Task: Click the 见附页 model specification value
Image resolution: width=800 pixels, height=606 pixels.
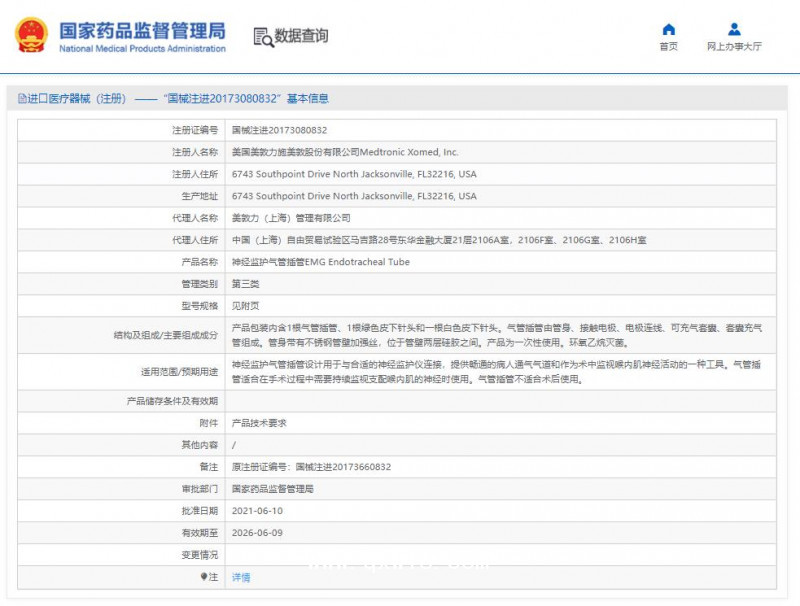Action: click(245, 306)
